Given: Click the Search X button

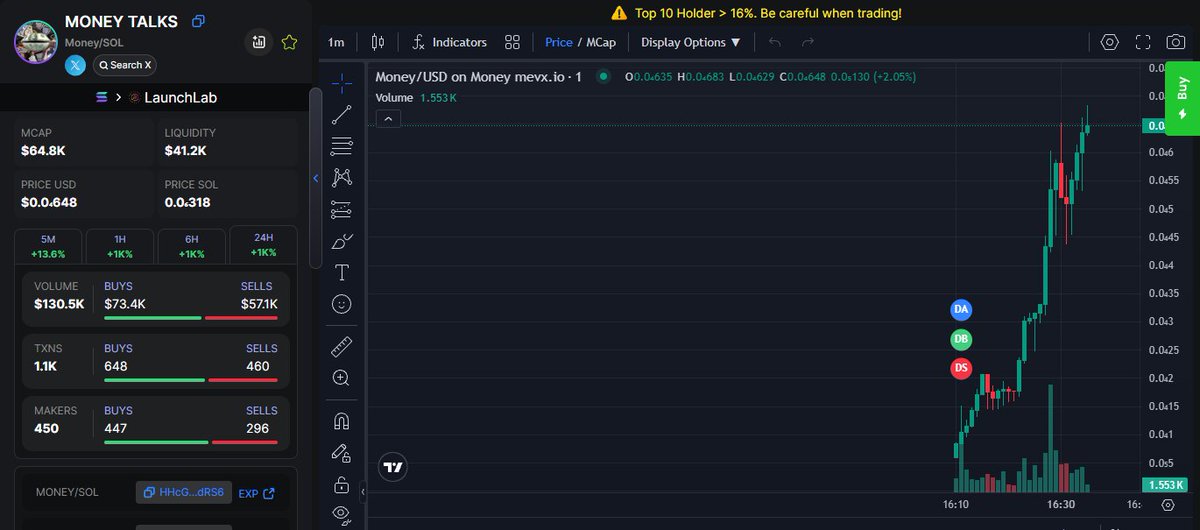Looking at the screenshot, I should [125, 65].
